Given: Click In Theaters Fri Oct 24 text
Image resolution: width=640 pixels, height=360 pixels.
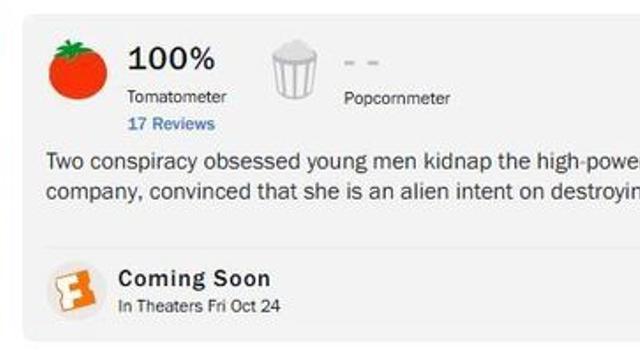Looking at the screenshot, I should coord(199,306).
